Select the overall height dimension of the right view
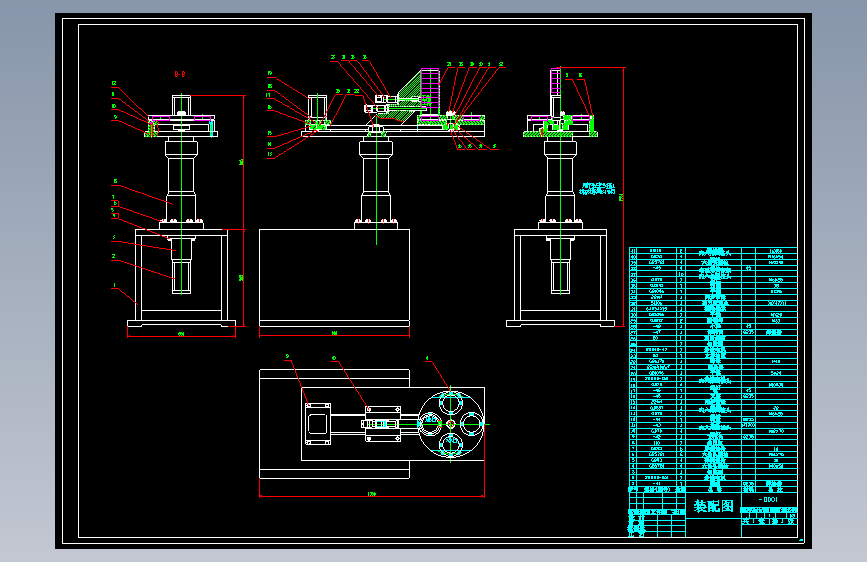Screen dimensions: 867x562 [x=621, y=197]
